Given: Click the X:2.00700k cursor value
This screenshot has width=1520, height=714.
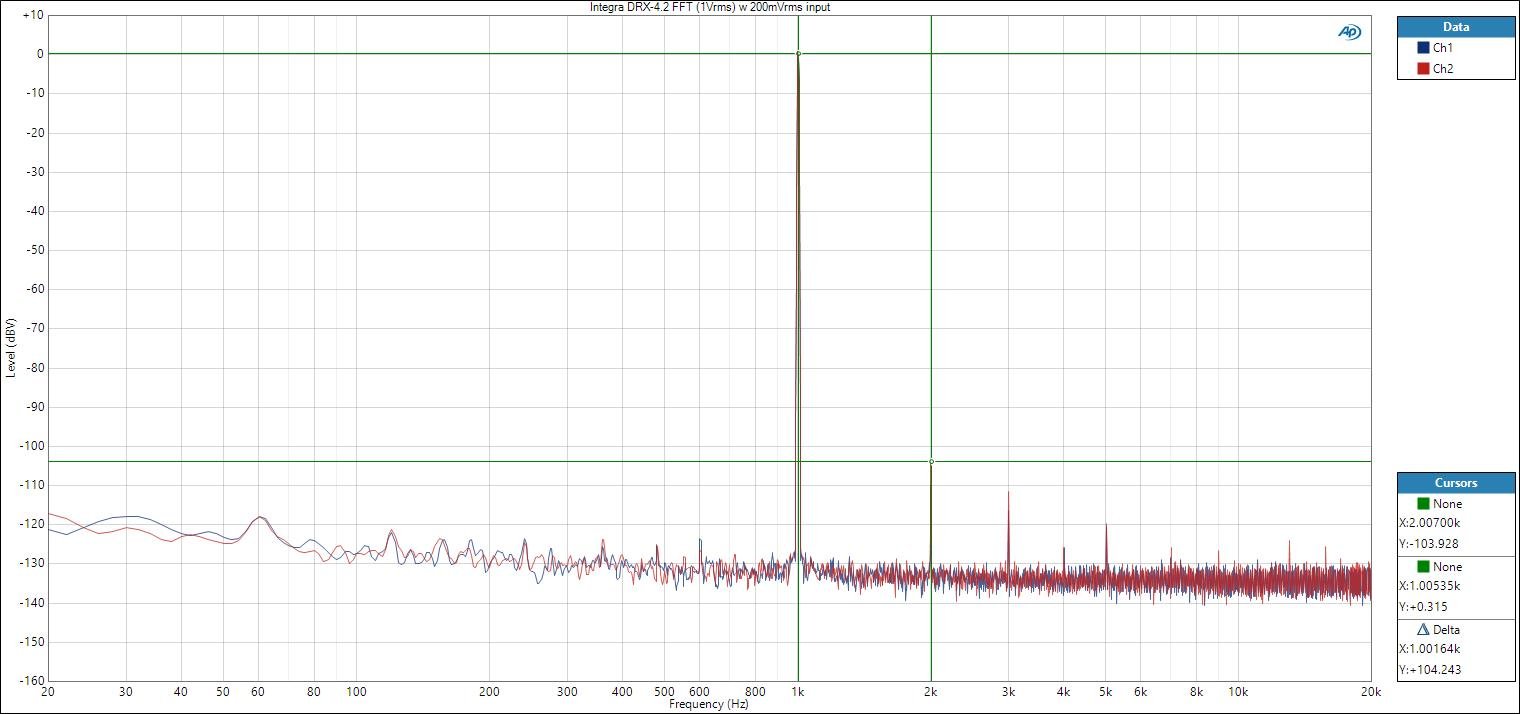Looking at the screenshot, I should tap(1430, 523).
